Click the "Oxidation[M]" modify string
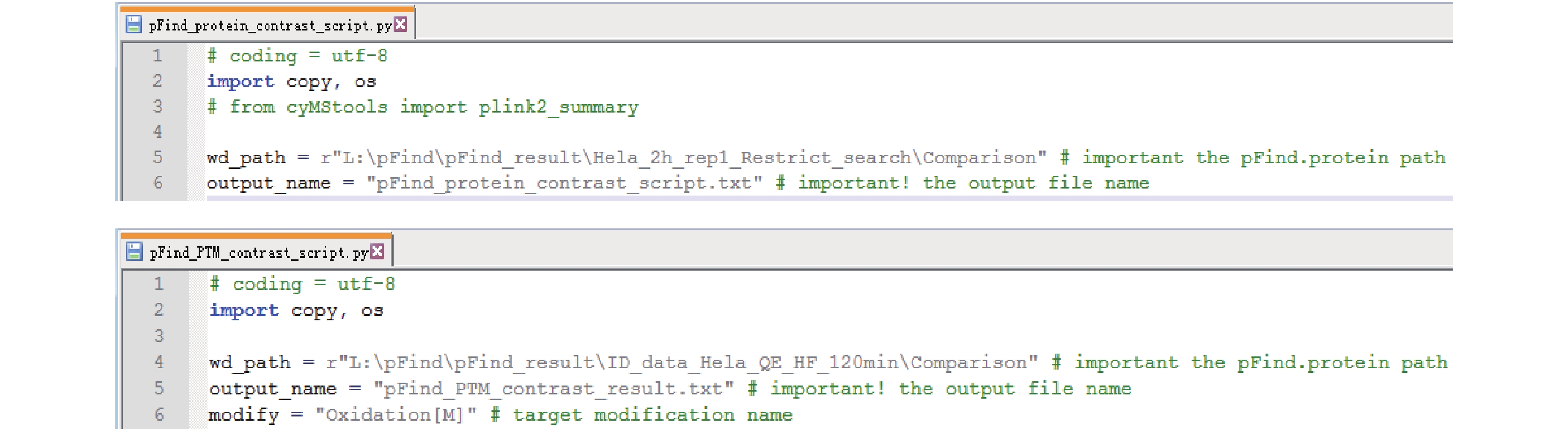Viewport: 1568px width, 431px height. point(396,415)
